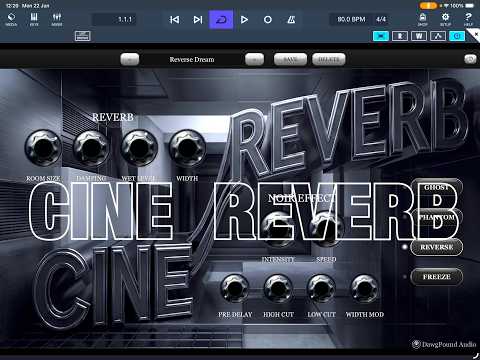Click the Room Size knob

click(43, 148)
